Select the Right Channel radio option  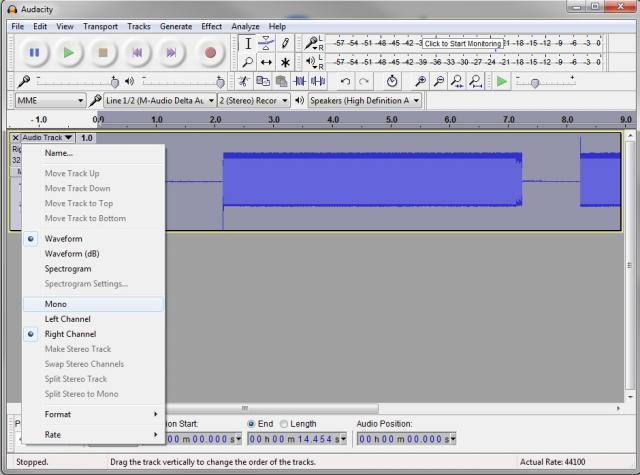tap(31, 334)
